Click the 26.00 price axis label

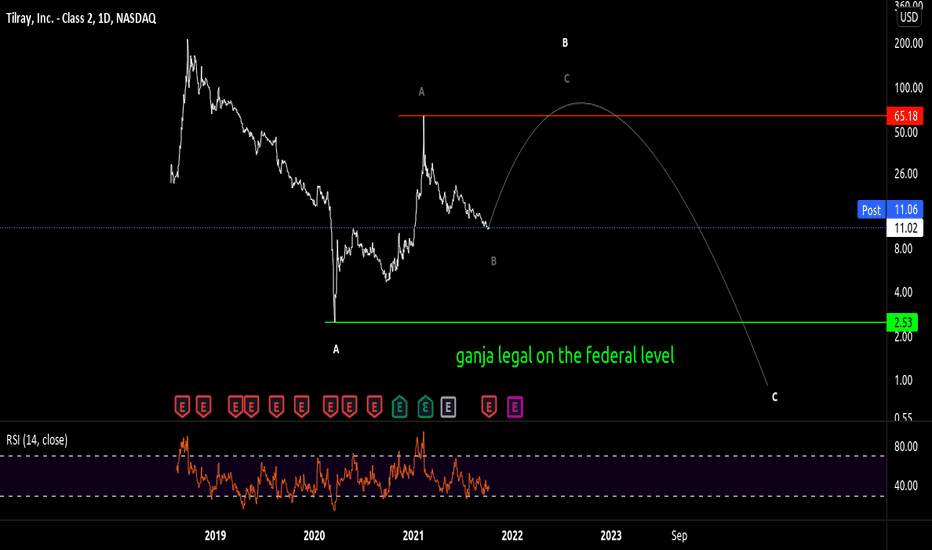point(906,174)
